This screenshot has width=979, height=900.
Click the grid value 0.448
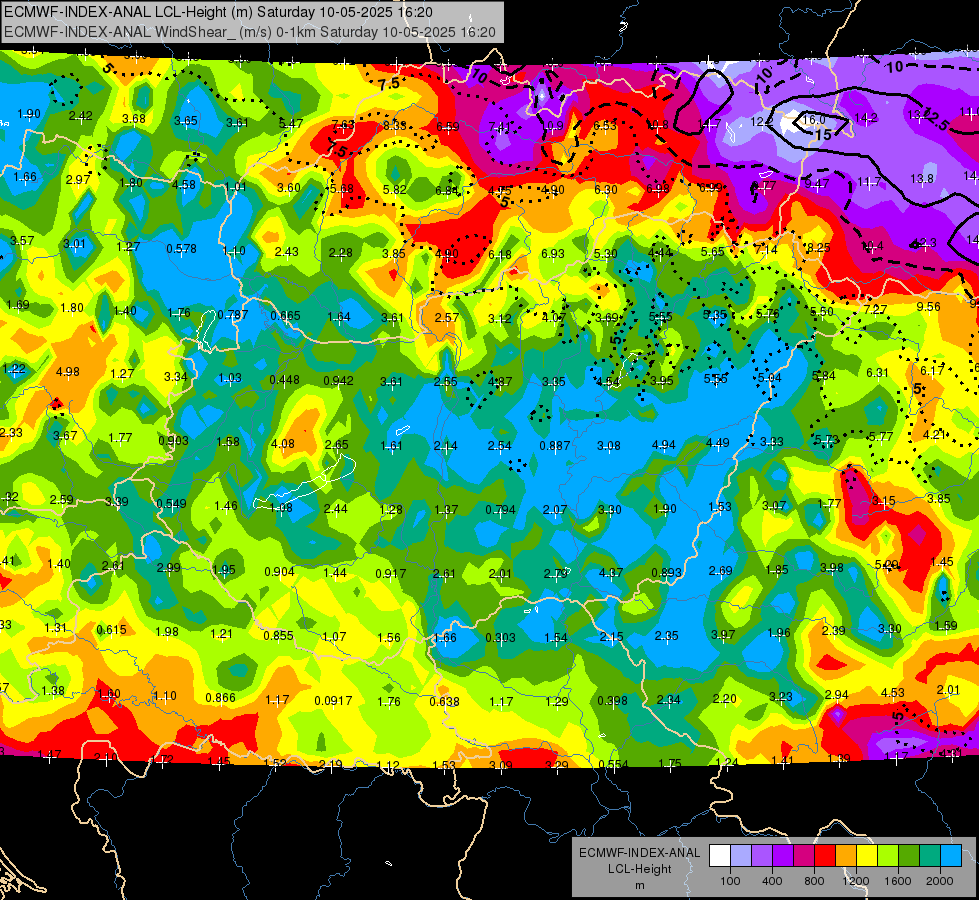click(284, 380)
